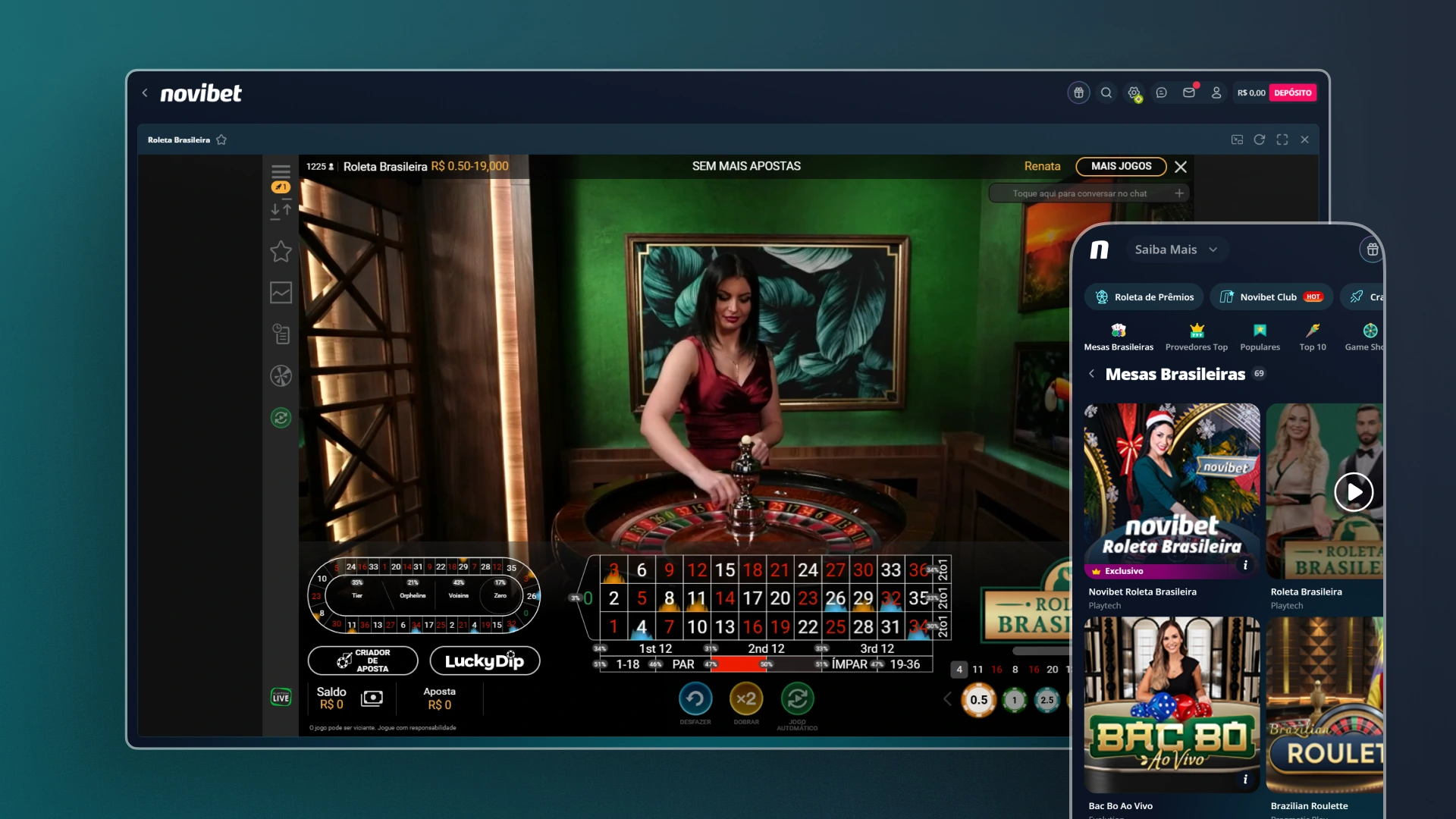Image resolution: width=1456 pixels, height=819 pixels.
Task: Open the gift promotions icon in the novibet header
Action: pyautogui.click(x=1078, y=93)
